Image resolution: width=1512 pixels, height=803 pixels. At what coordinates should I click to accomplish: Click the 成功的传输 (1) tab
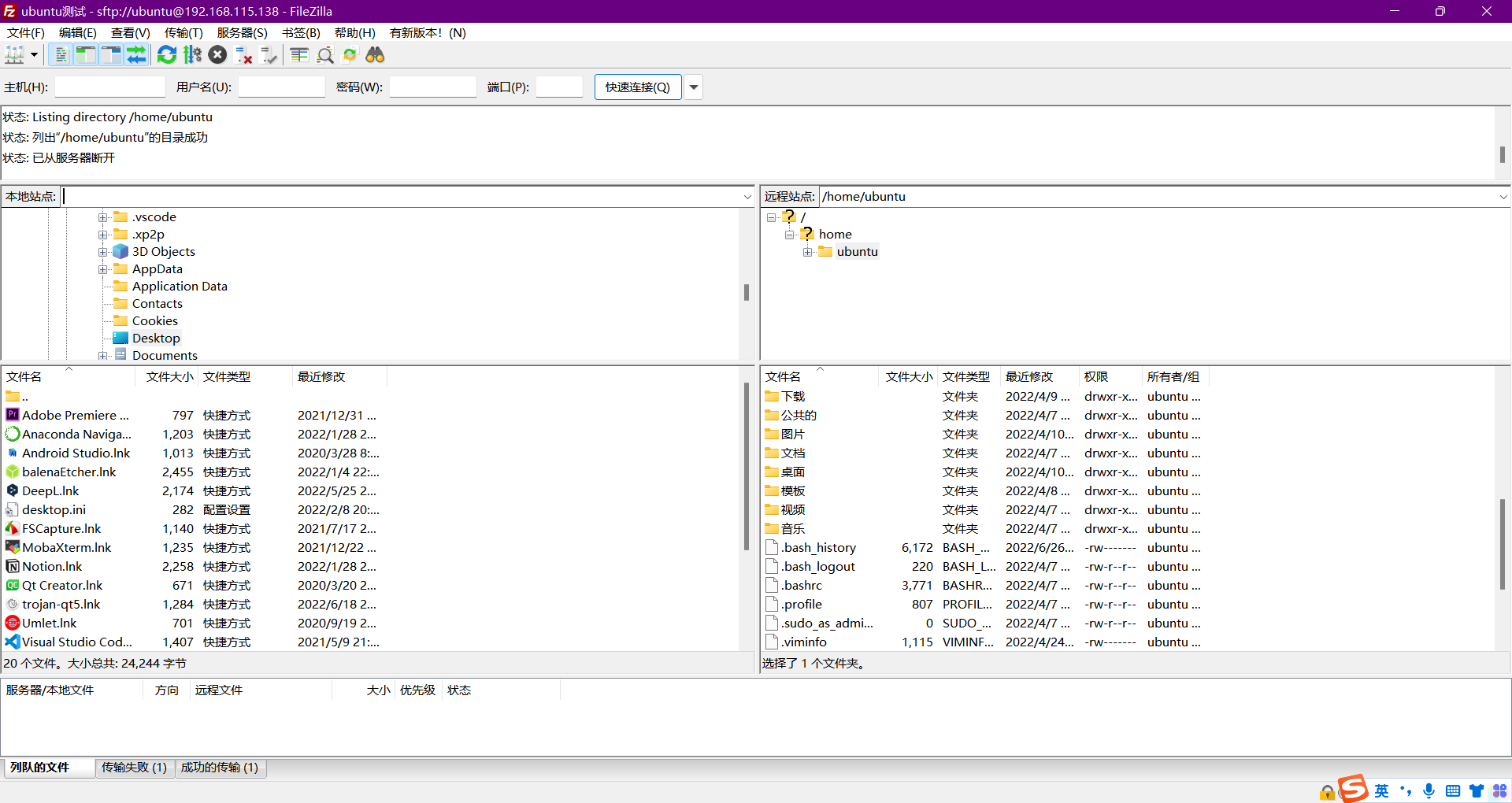tap(220, 768)
